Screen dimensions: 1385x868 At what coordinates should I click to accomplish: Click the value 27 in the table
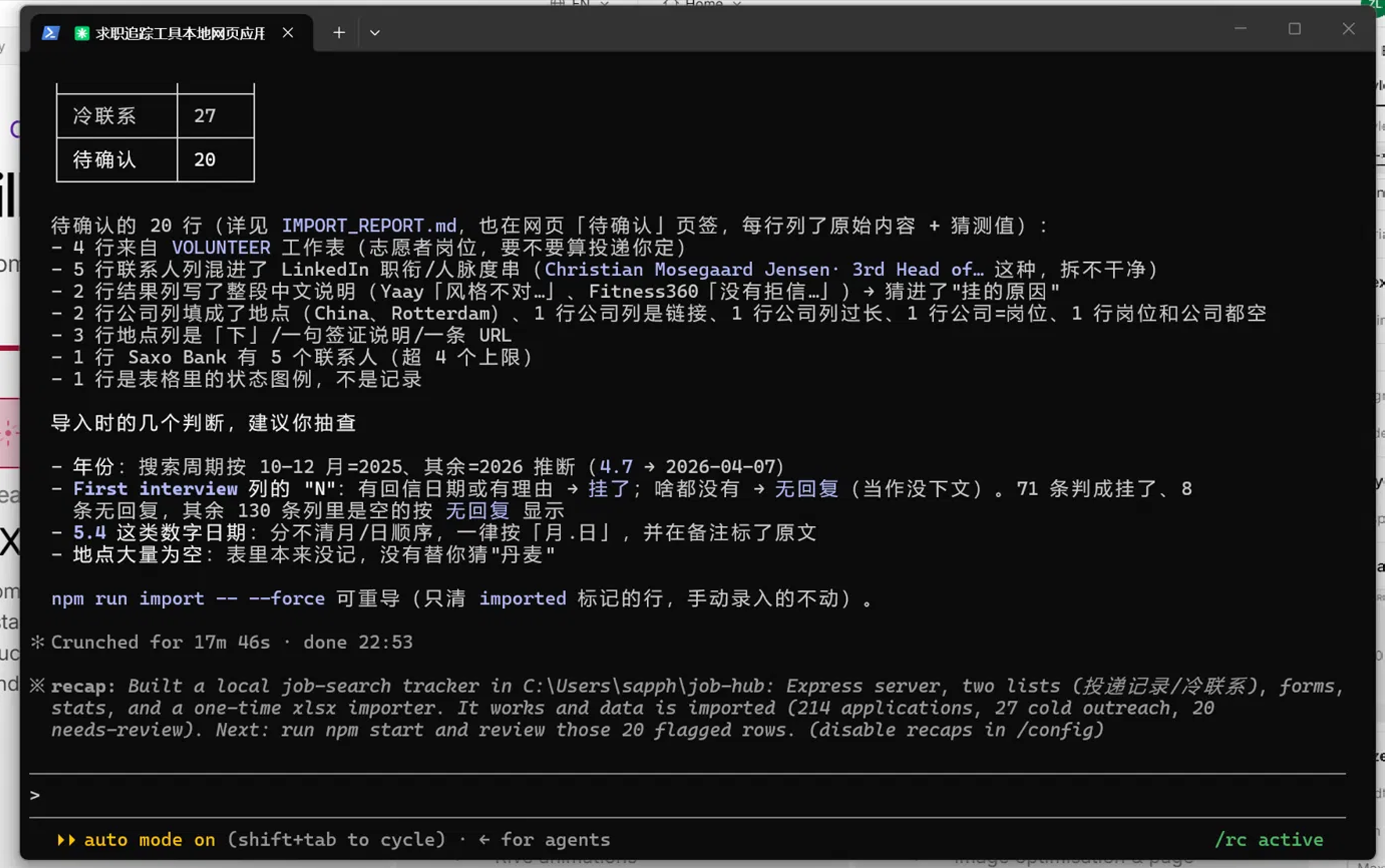(x=205, y=115)
